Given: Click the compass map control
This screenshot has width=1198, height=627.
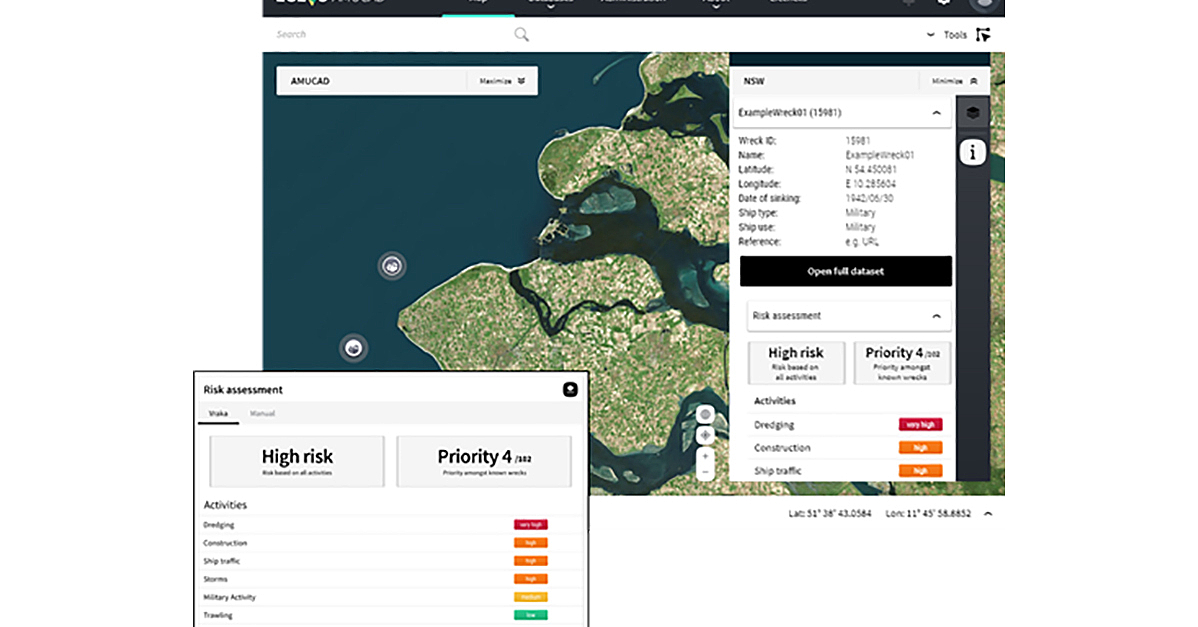Looking at the screenshot, I should (705, 413).
